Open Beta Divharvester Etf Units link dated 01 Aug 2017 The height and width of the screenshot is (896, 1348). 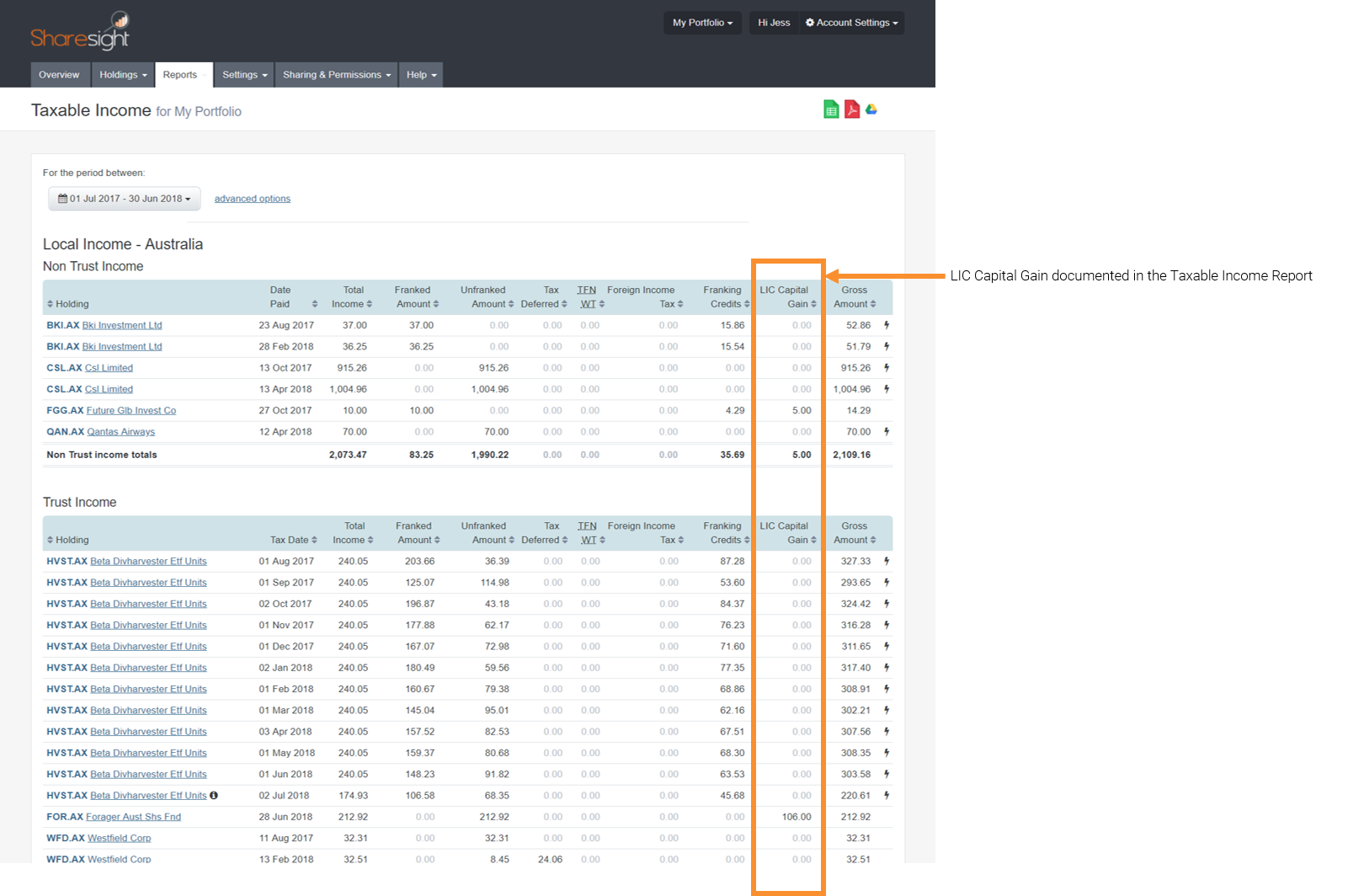[148, 561]
